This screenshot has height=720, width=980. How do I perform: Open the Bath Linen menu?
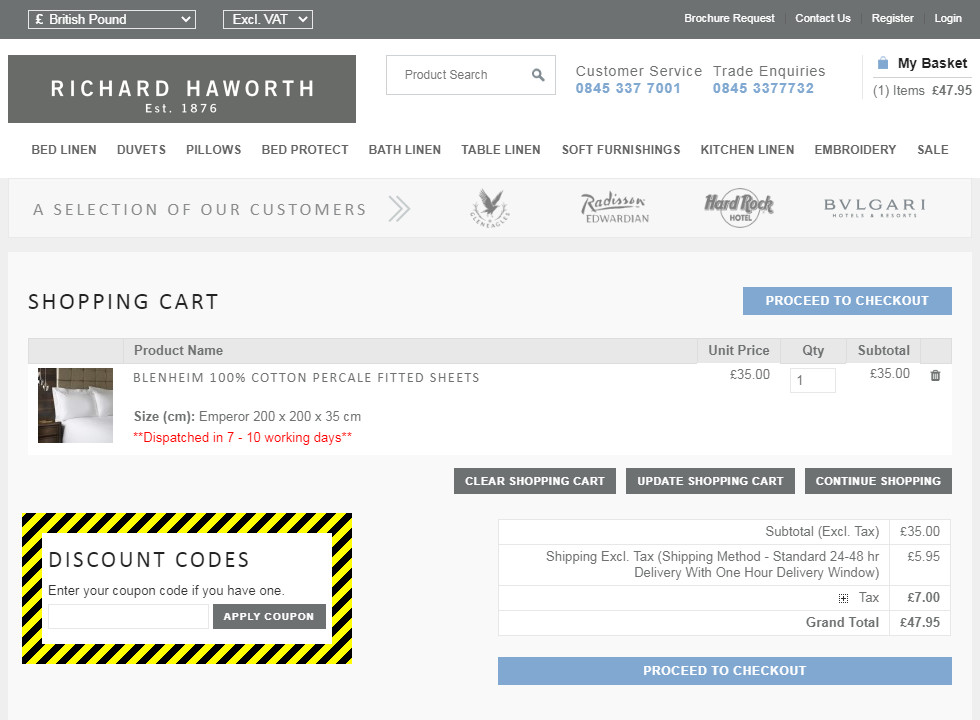[x=404, y=150]
